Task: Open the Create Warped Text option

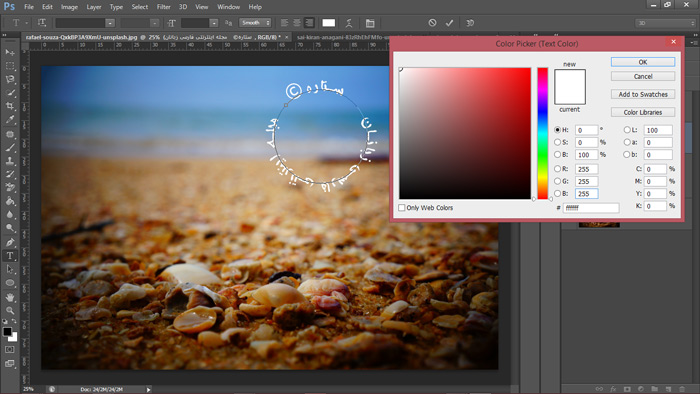Action: click(349, 23)
